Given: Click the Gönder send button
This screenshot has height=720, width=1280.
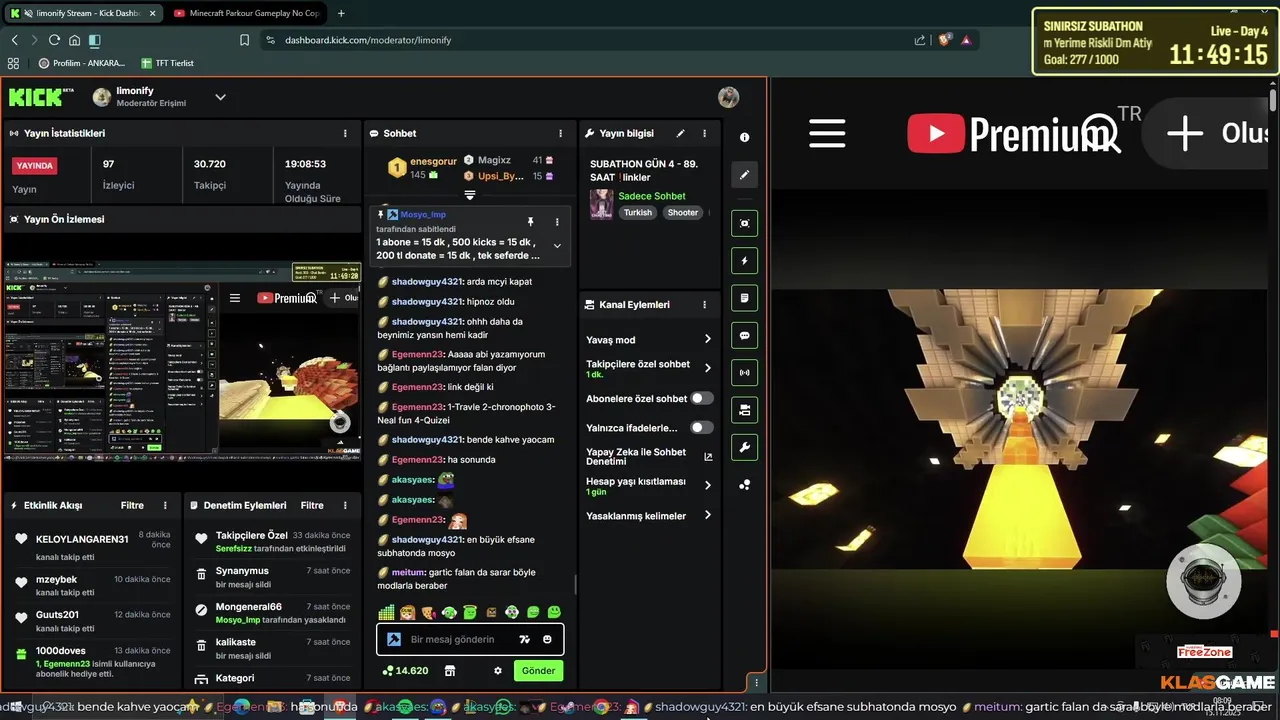Looking at the screenshot, I should point(538,671).
